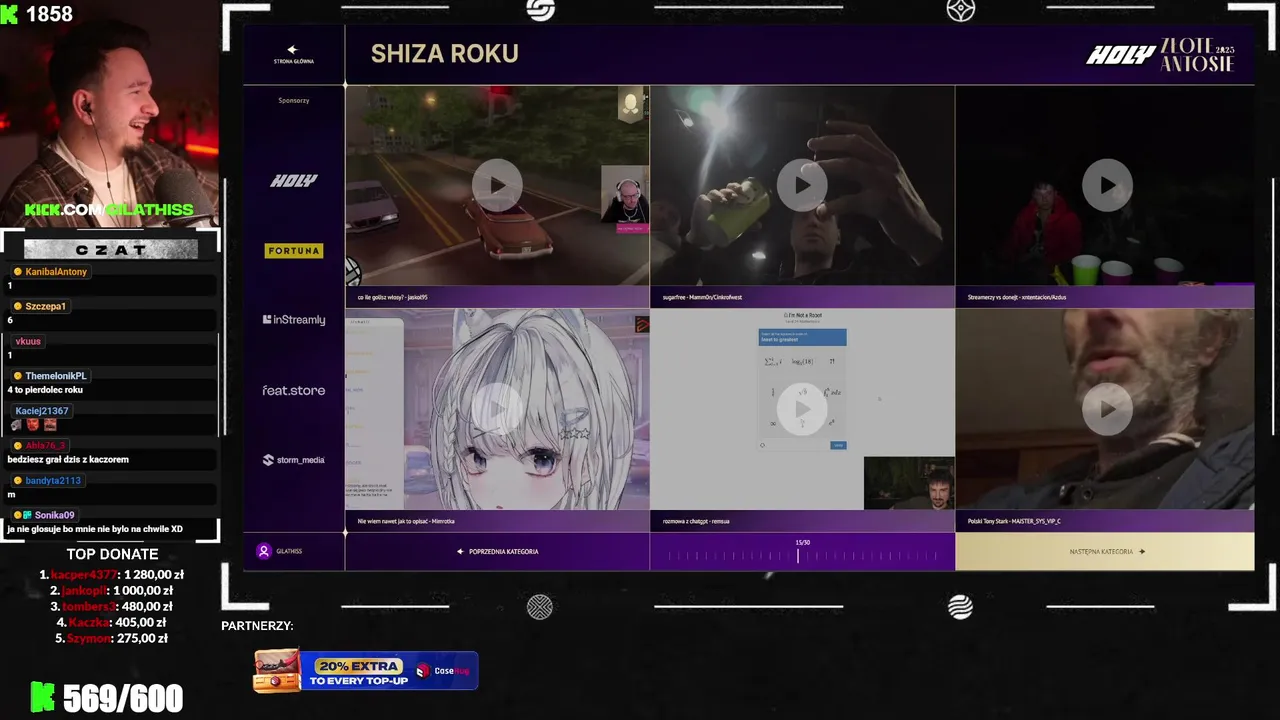Open the GLATHISS user profile icon
Screen dimensions: 1280x720
point(264,551)
